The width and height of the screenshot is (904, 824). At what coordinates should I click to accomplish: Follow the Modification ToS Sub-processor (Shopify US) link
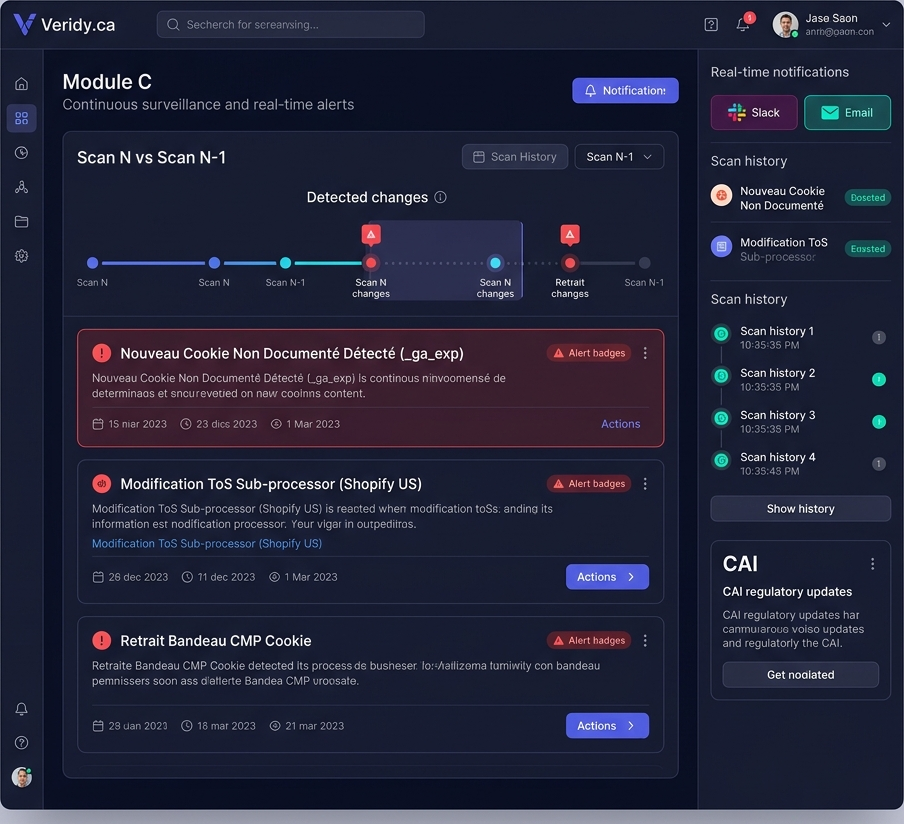pyautogui.click(x=207, y=544)
